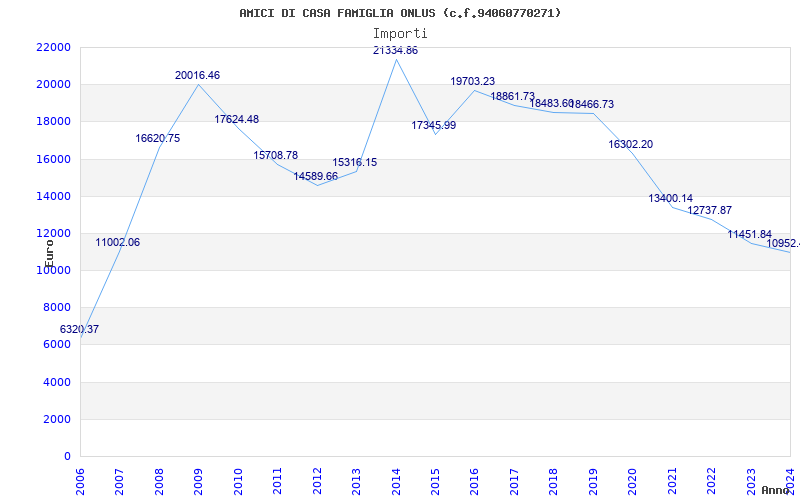
Task: Click the 15316.15 data label
Action: 355,163
